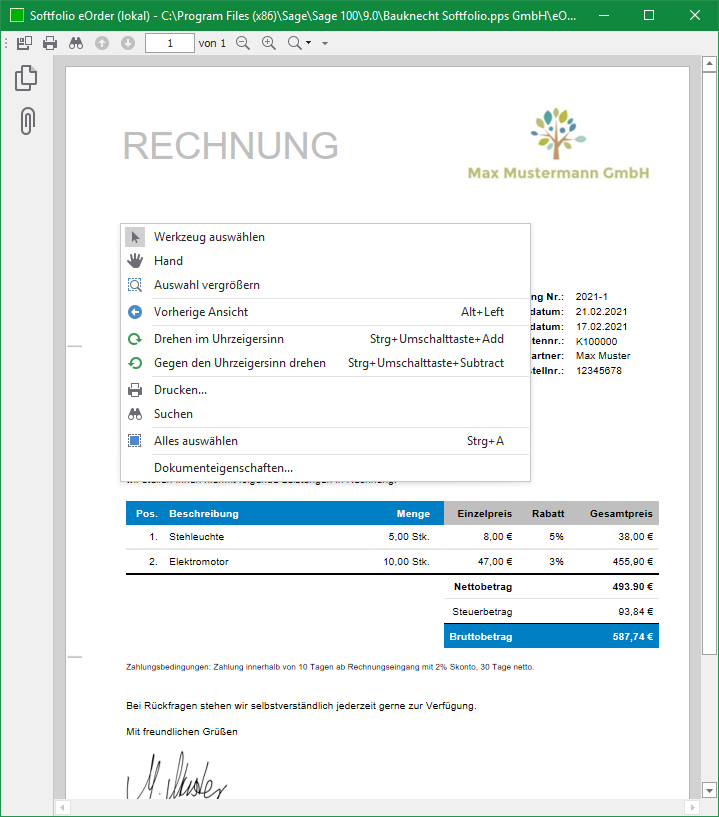This screenshot has width=719, height=817.
Task: Open 'Dokumenteigenschaften...' from context menu
Action: point(223,468)
